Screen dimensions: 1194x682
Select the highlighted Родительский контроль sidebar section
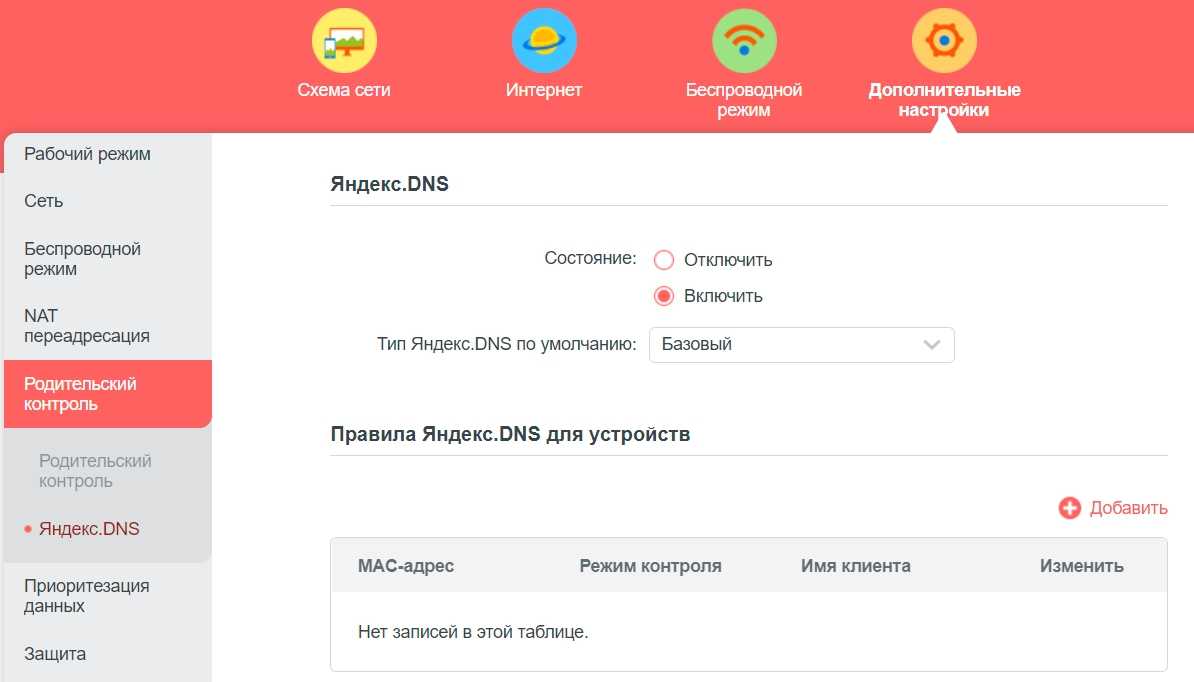click(107, 394)
